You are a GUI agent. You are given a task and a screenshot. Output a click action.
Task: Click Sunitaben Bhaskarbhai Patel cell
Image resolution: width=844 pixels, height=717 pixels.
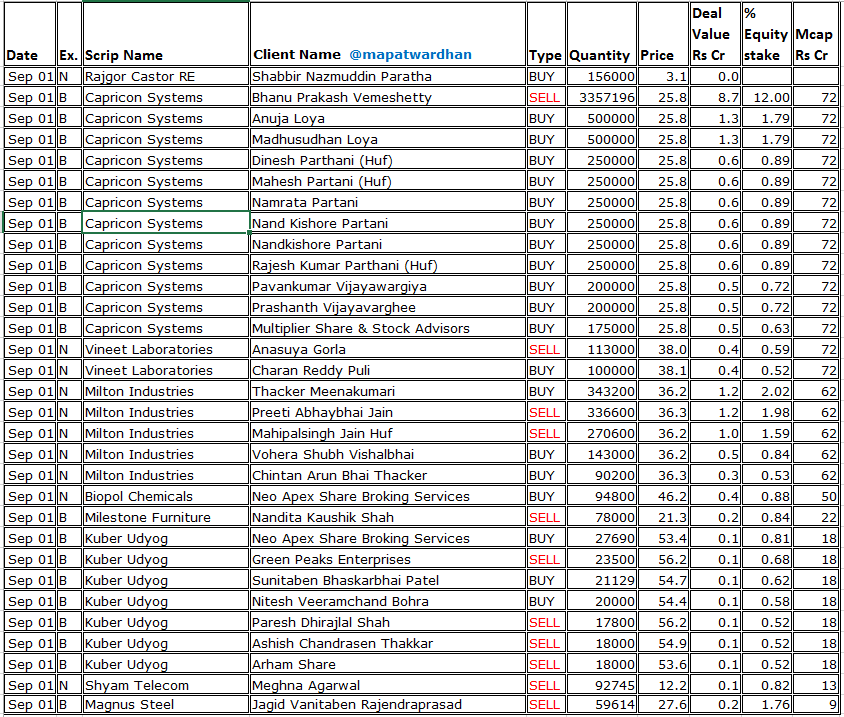point(388,580)
